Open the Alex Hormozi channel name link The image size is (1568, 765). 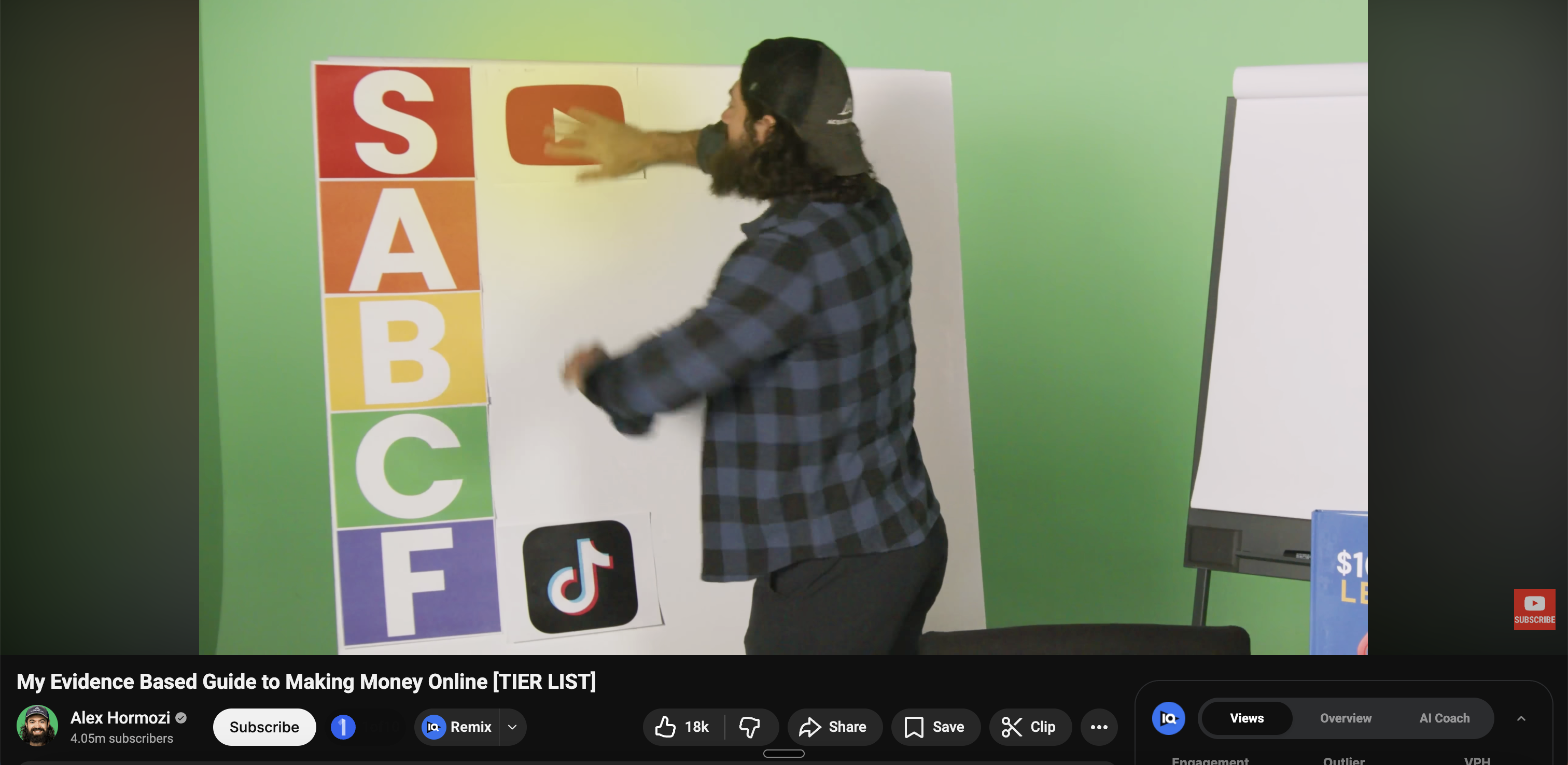120,717
